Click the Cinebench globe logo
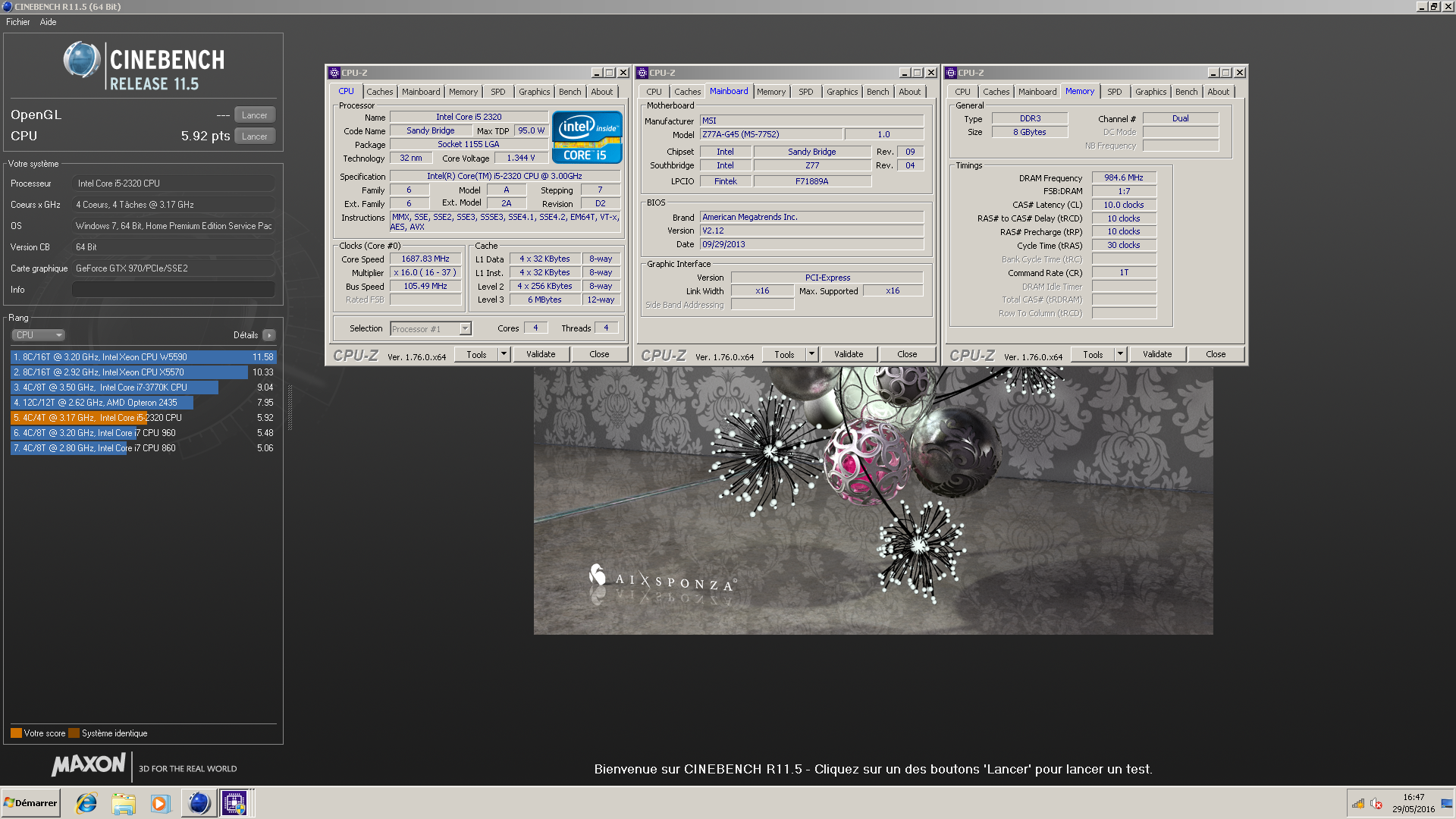 tap(81, 60)
